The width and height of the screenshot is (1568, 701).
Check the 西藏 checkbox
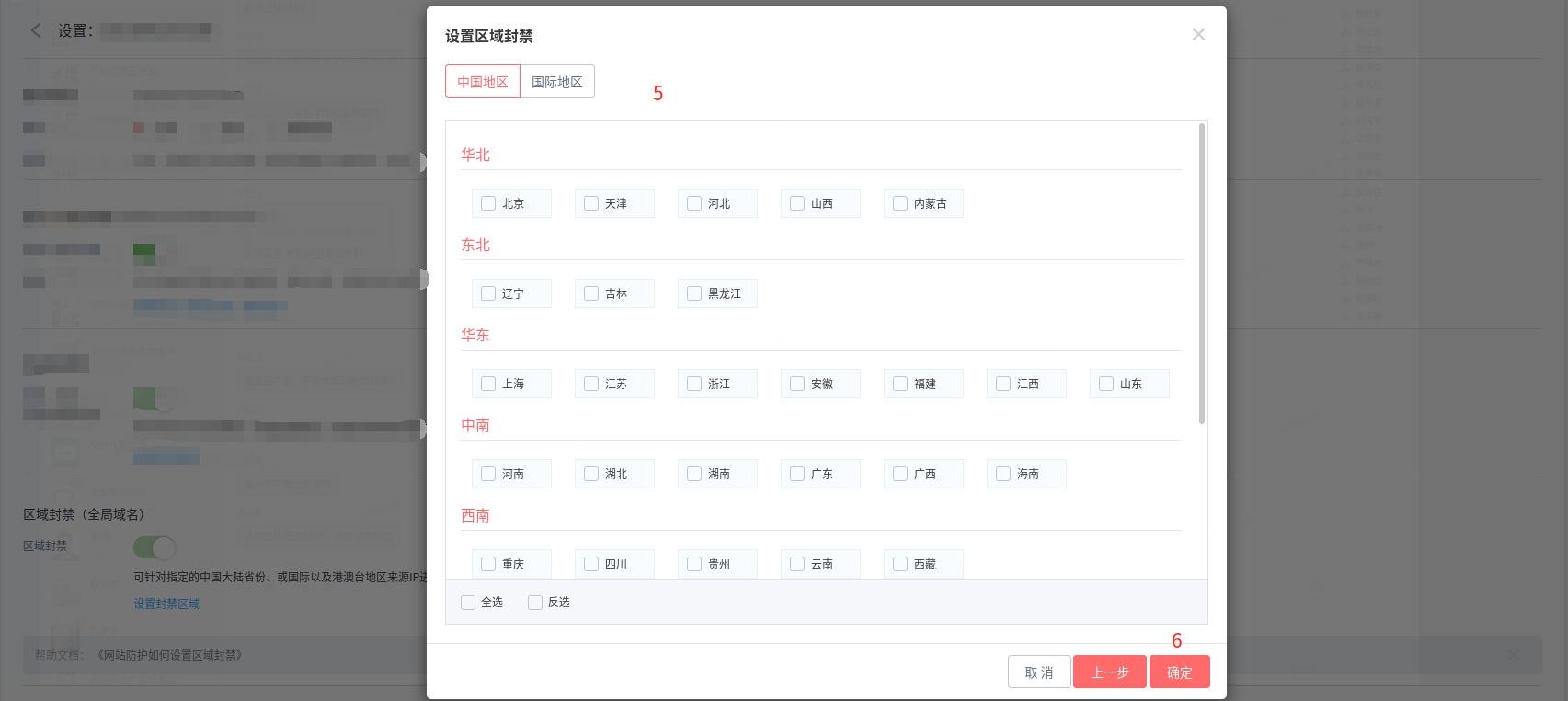[x=900, y=564]
